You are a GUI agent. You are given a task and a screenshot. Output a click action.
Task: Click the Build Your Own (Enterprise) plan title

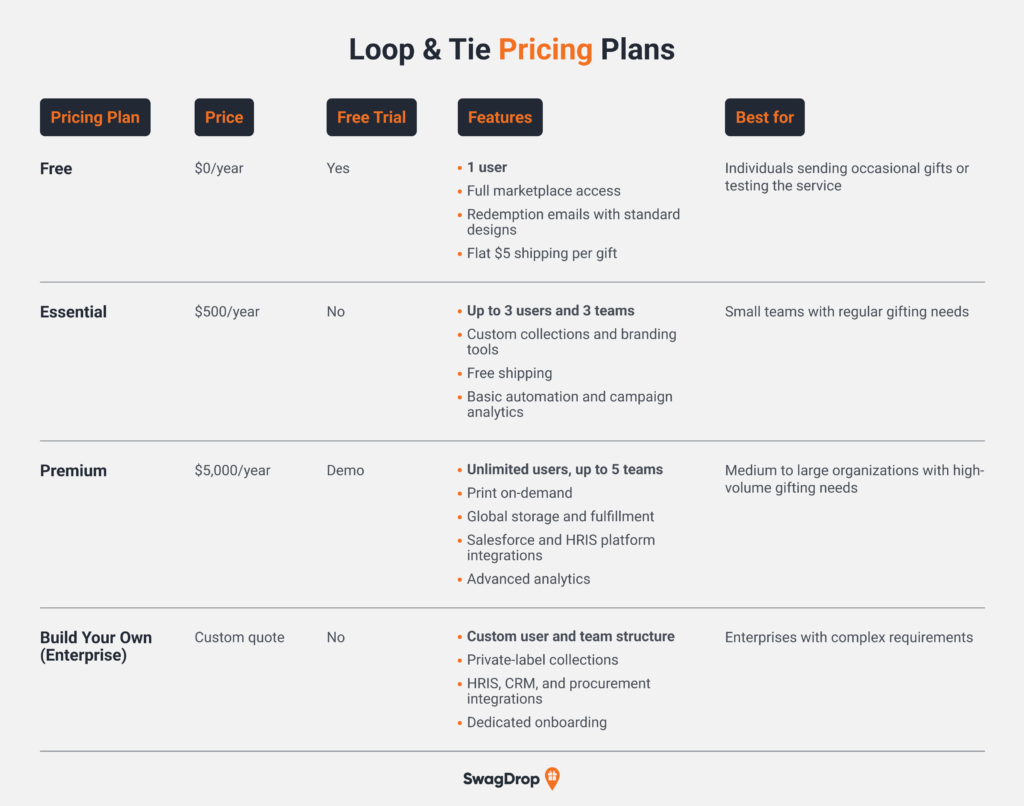[96, 646]
